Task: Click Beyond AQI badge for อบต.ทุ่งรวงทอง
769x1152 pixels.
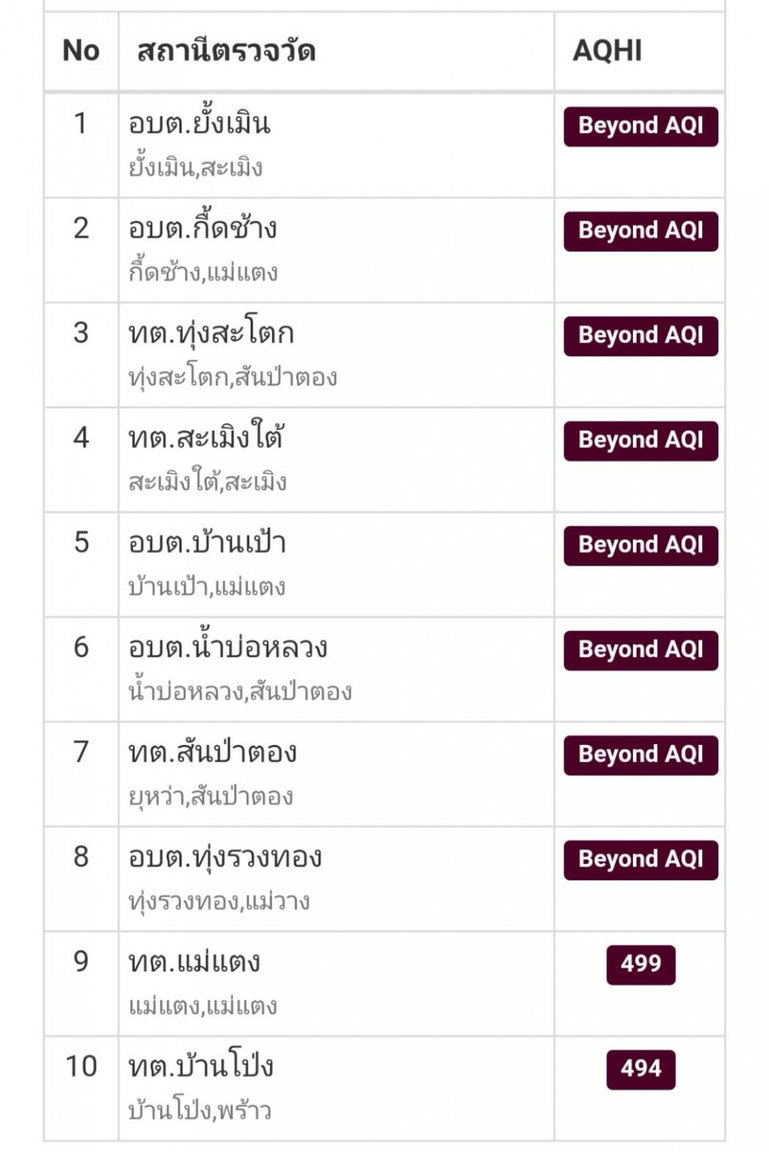Action: [640, 860]
